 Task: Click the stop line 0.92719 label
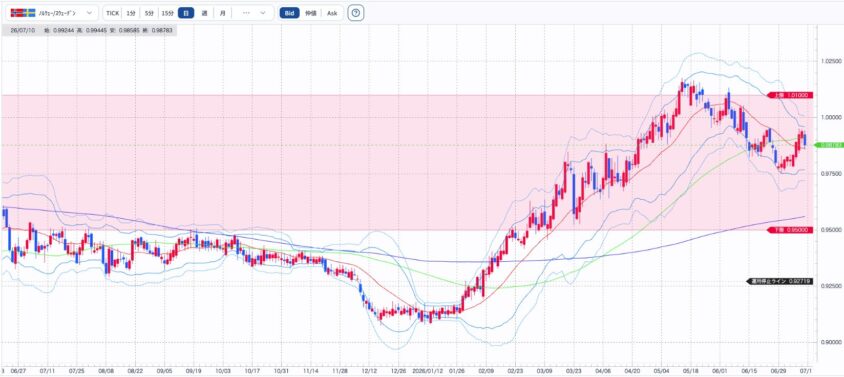click(778, 281)
